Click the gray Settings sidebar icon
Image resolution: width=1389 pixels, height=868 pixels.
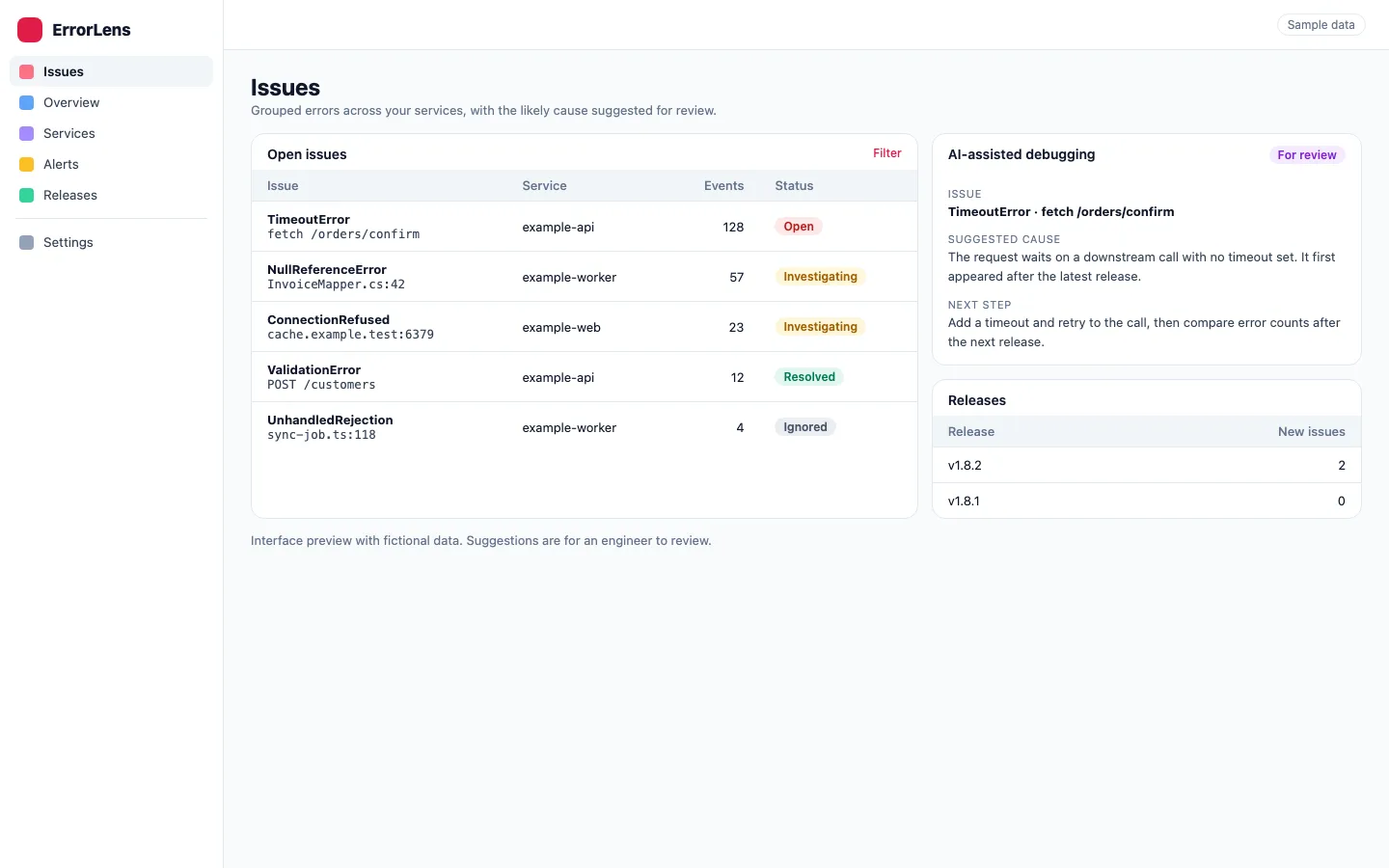27,242
